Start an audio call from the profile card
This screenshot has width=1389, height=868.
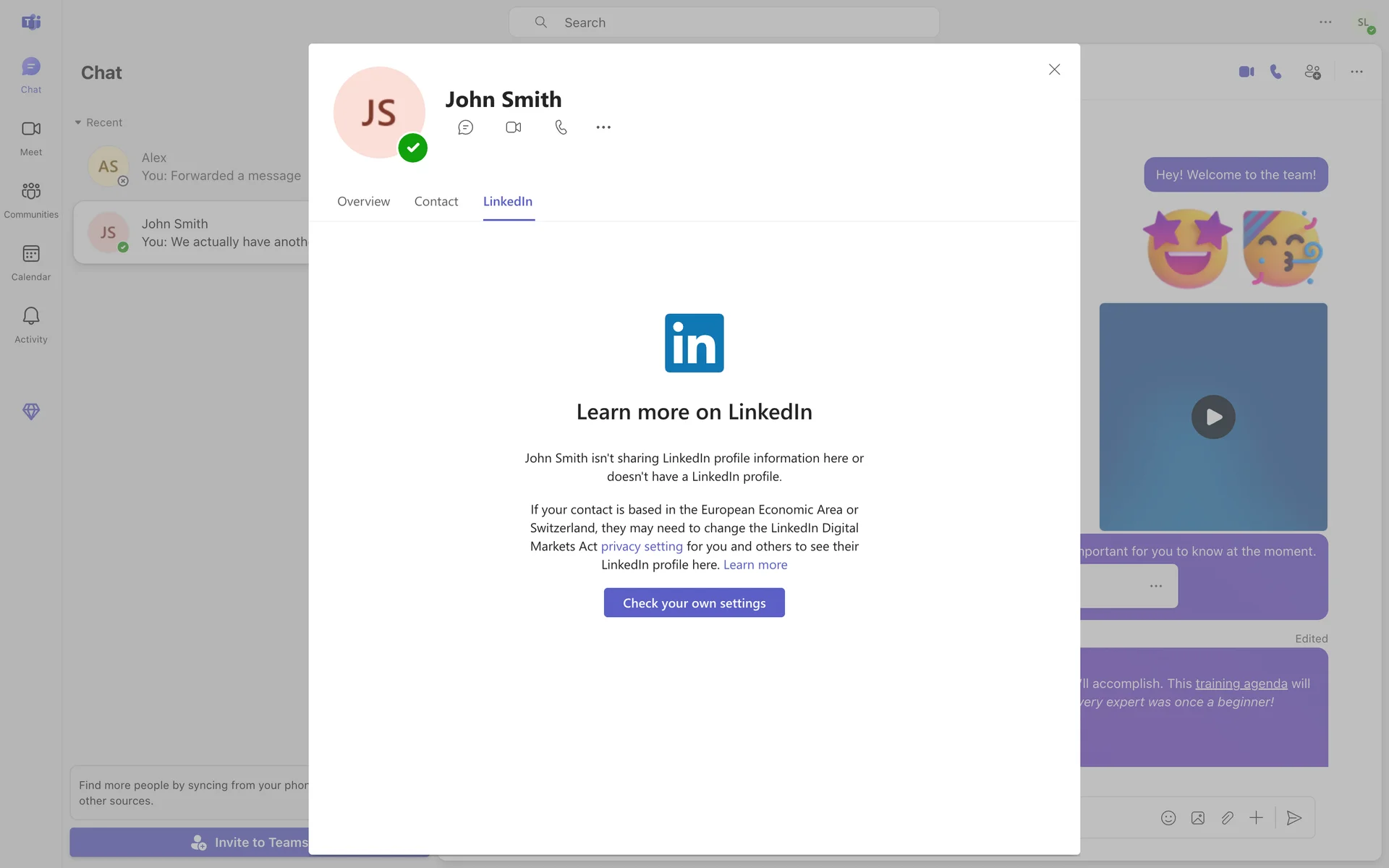pos(561,127)
